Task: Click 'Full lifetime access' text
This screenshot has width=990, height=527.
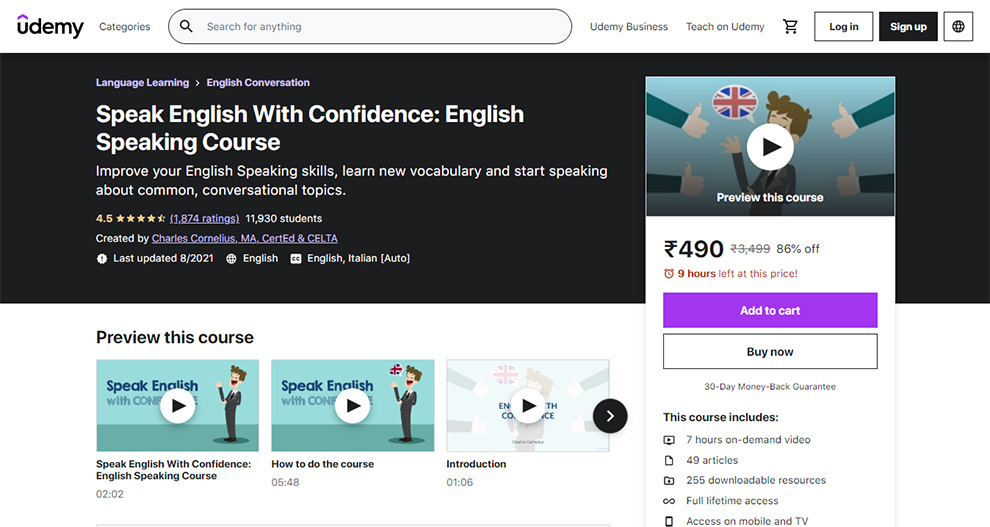Action: [732, 501]
